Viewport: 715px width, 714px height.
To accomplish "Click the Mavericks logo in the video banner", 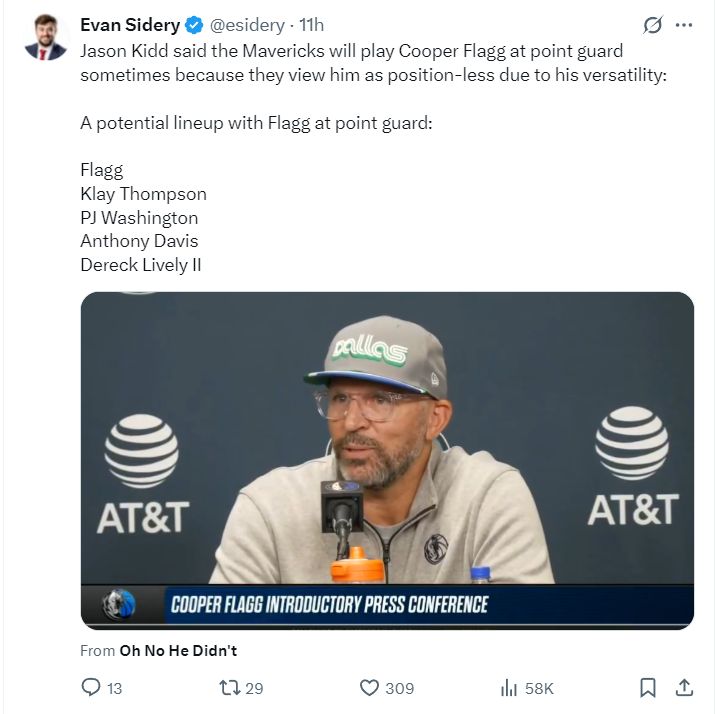I will (118, 605).
